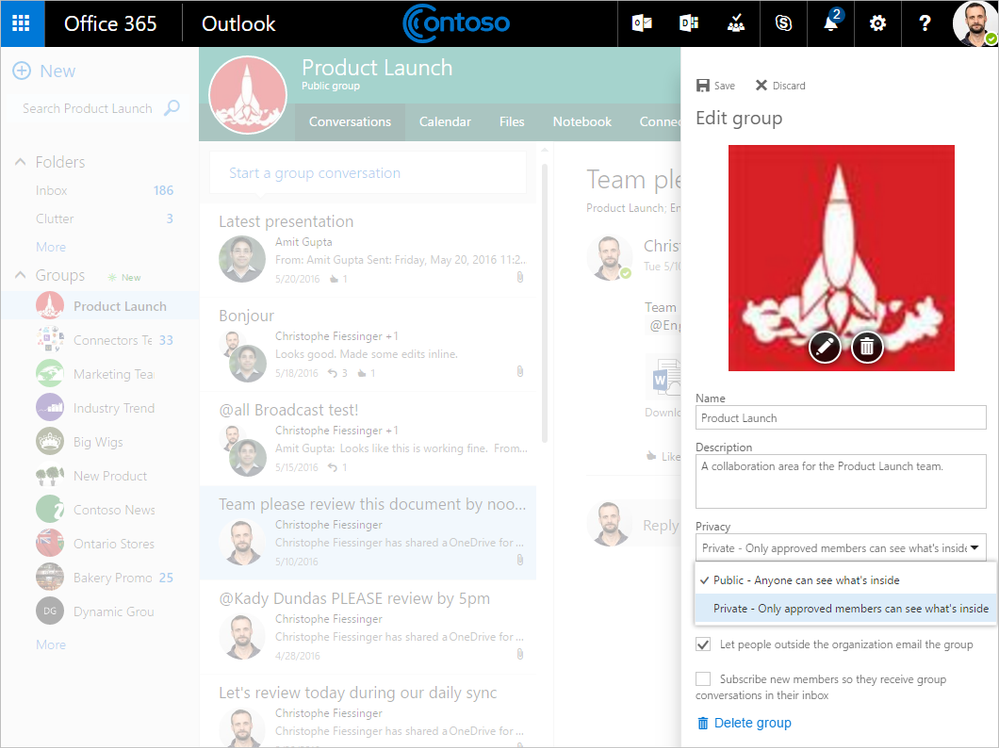The height and width of the screenshot is (748, 999).
Task: Click the New plus circle icon
Action: 22,71
